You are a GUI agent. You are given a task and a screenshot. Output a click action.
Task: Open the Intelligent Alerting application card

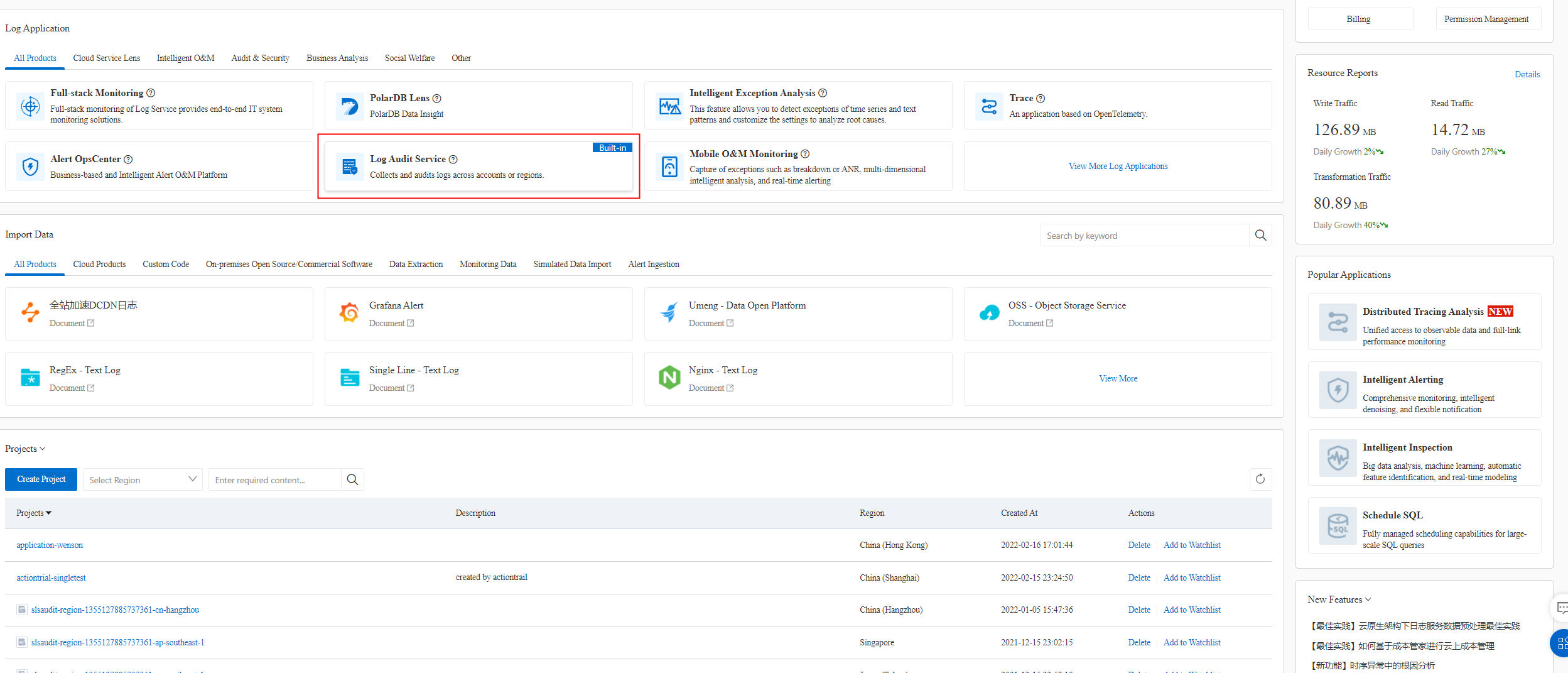1424,390
